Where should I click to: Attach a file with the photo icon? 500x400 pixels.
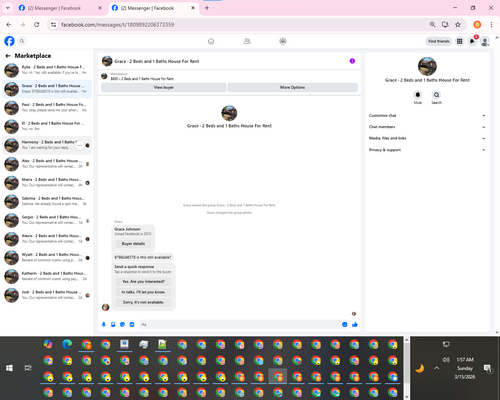(113, 324)
